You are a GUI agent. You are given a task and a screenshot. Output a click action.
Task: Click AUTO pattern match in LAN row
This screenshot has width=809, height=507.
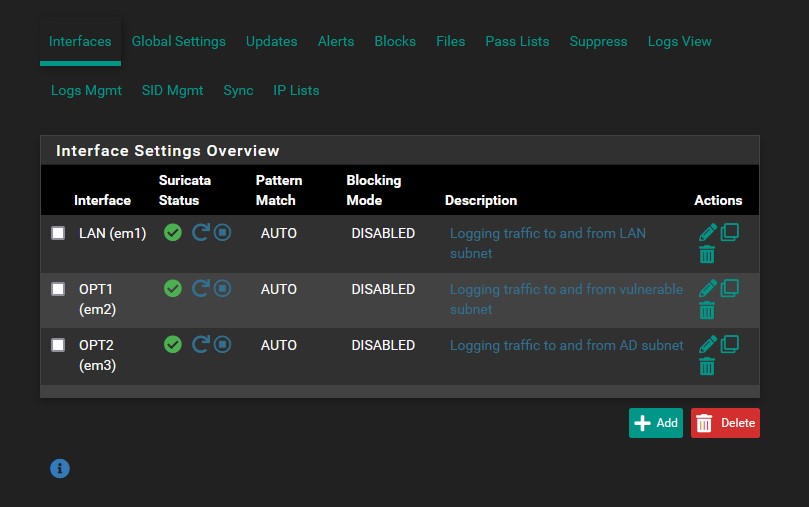coord(279,233)
